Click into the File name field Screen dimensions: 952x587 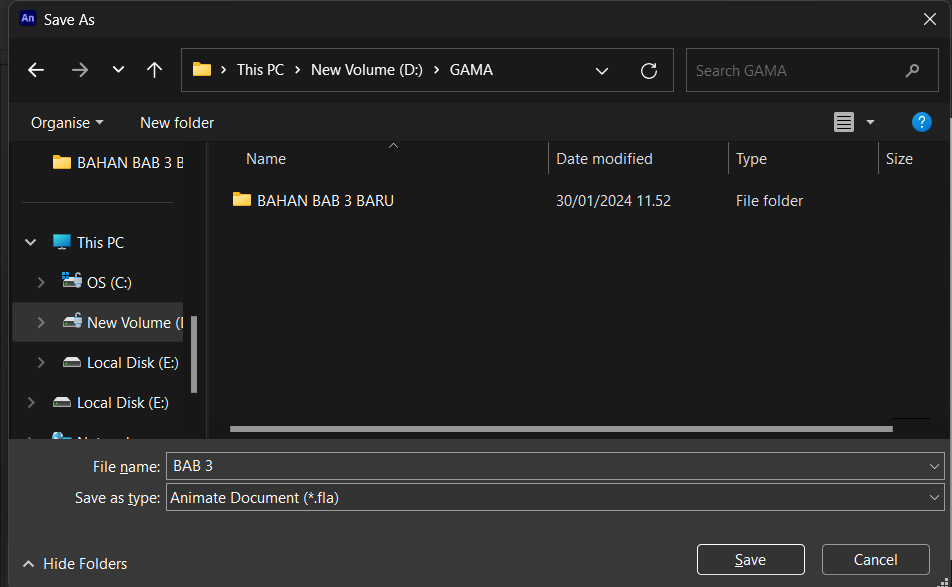(x=555, y=466)
